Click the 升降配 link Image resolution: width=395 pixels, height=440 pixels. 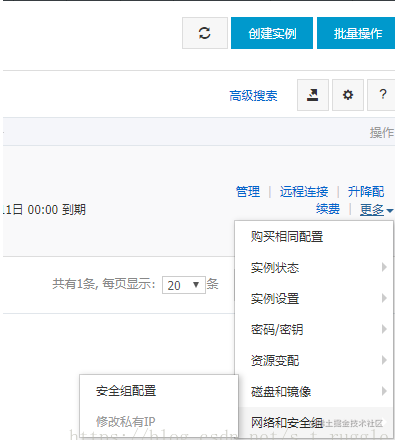tap(366, 192)
